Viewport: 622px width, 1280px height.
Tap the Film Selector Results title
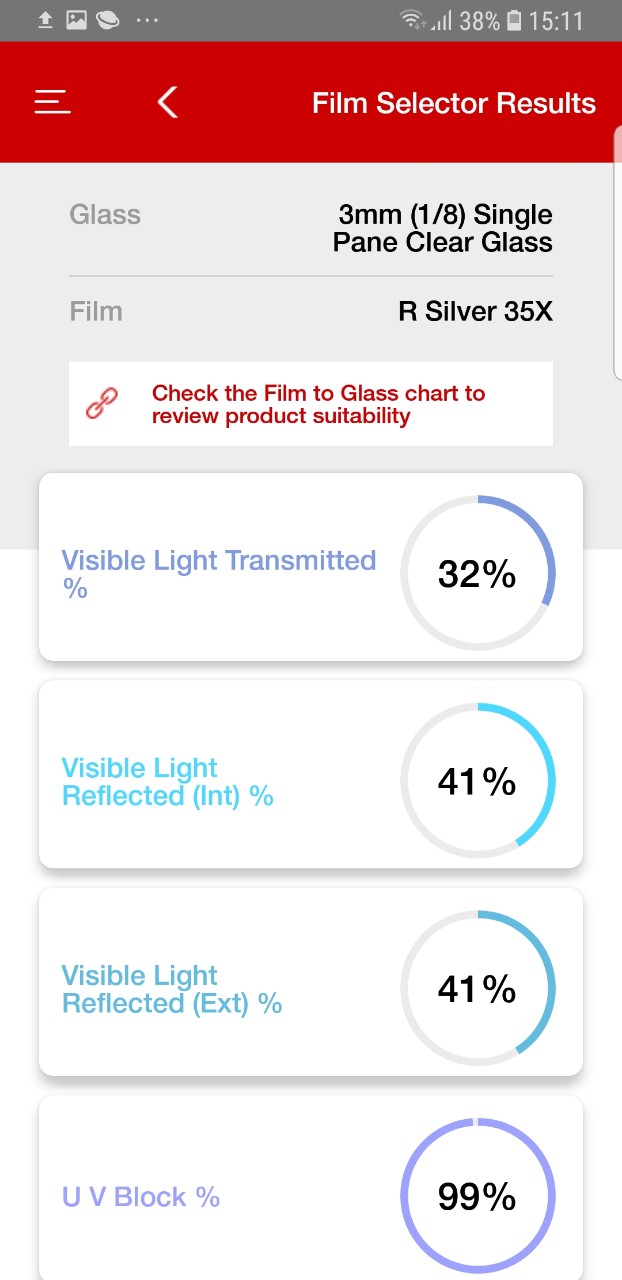click(x=454, y=103)
